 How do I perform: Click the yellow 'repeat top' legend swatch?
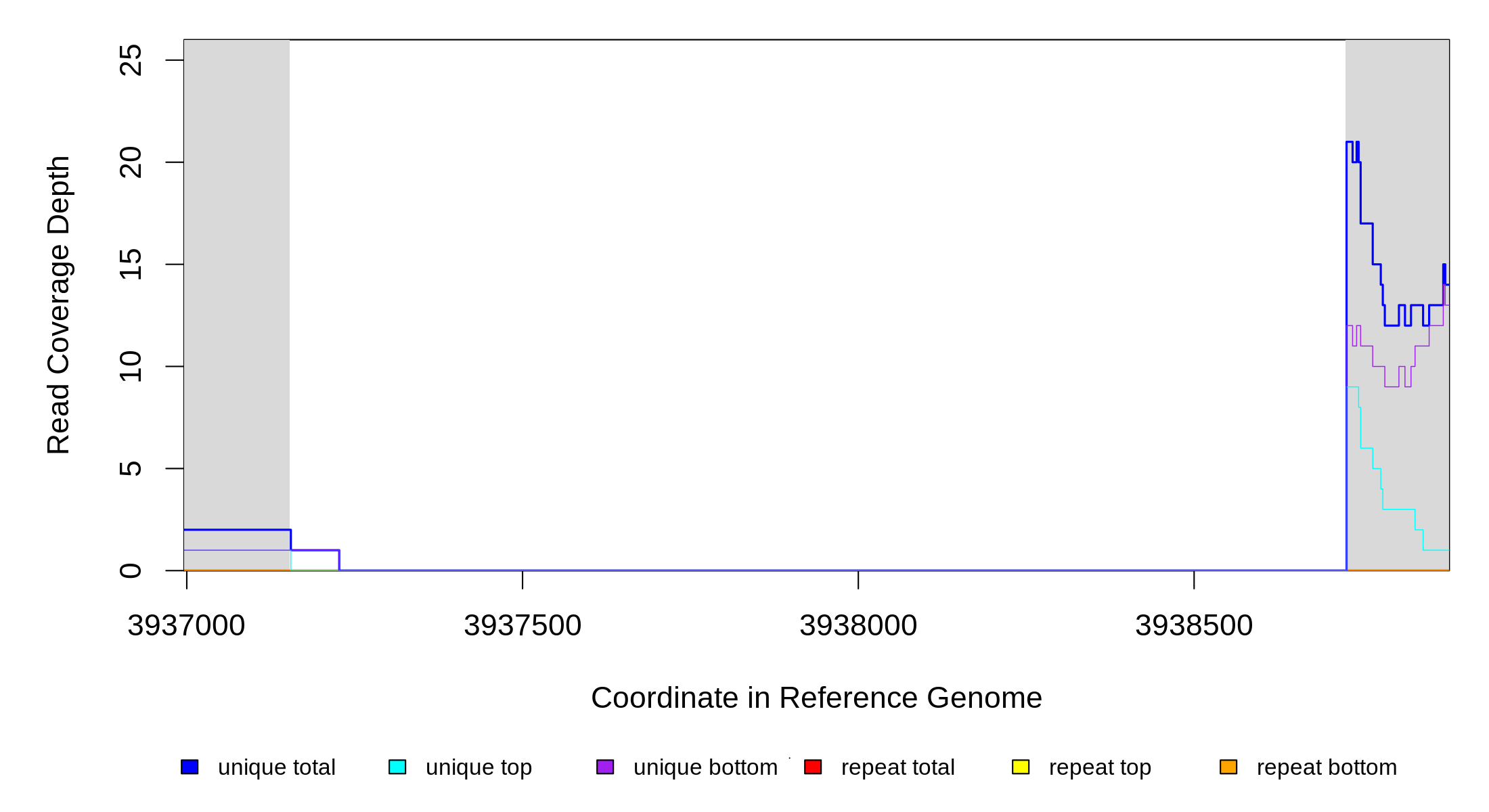[1021, 767]
